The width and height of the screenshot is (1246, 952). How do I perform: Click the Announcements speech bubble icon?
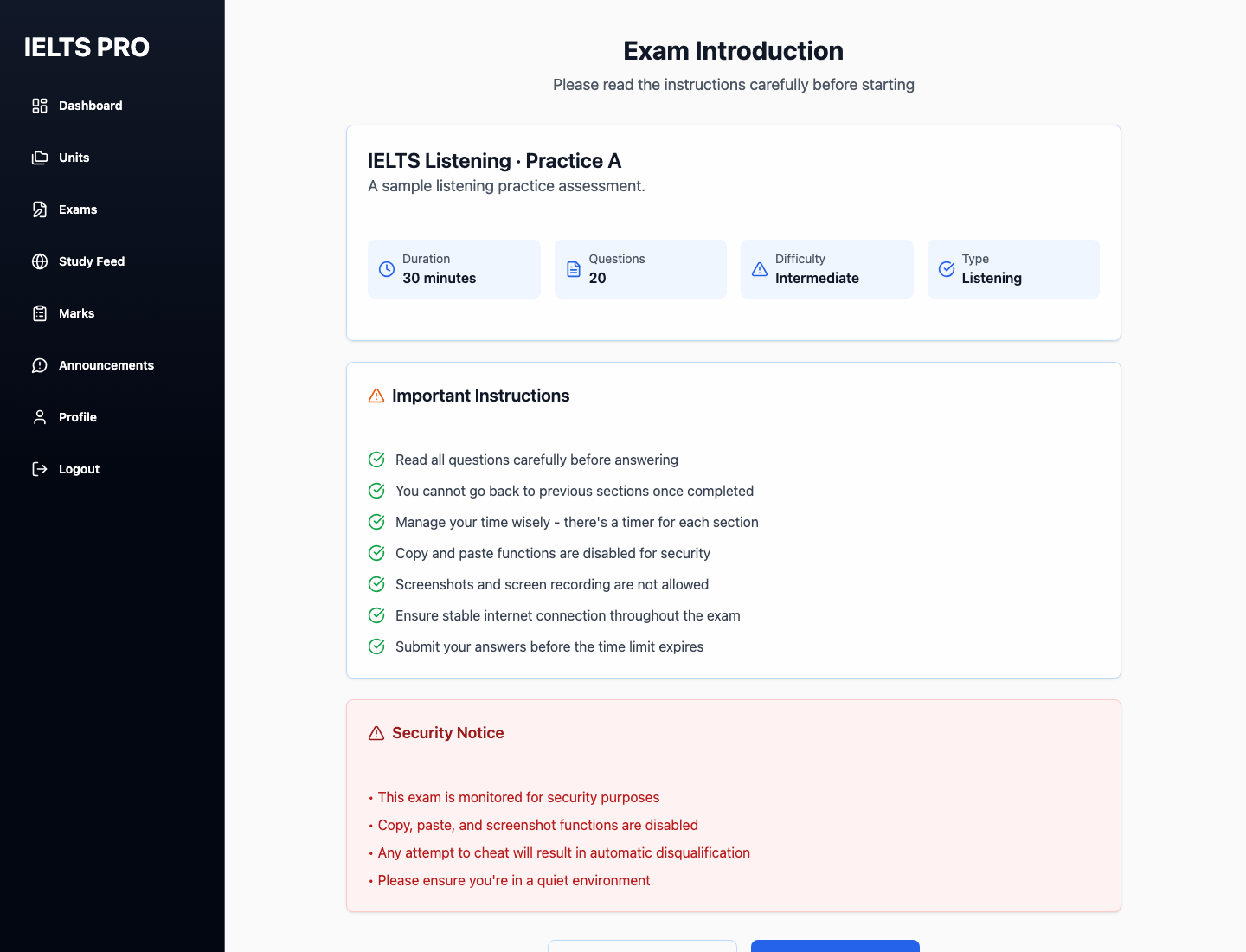(40, 365)
